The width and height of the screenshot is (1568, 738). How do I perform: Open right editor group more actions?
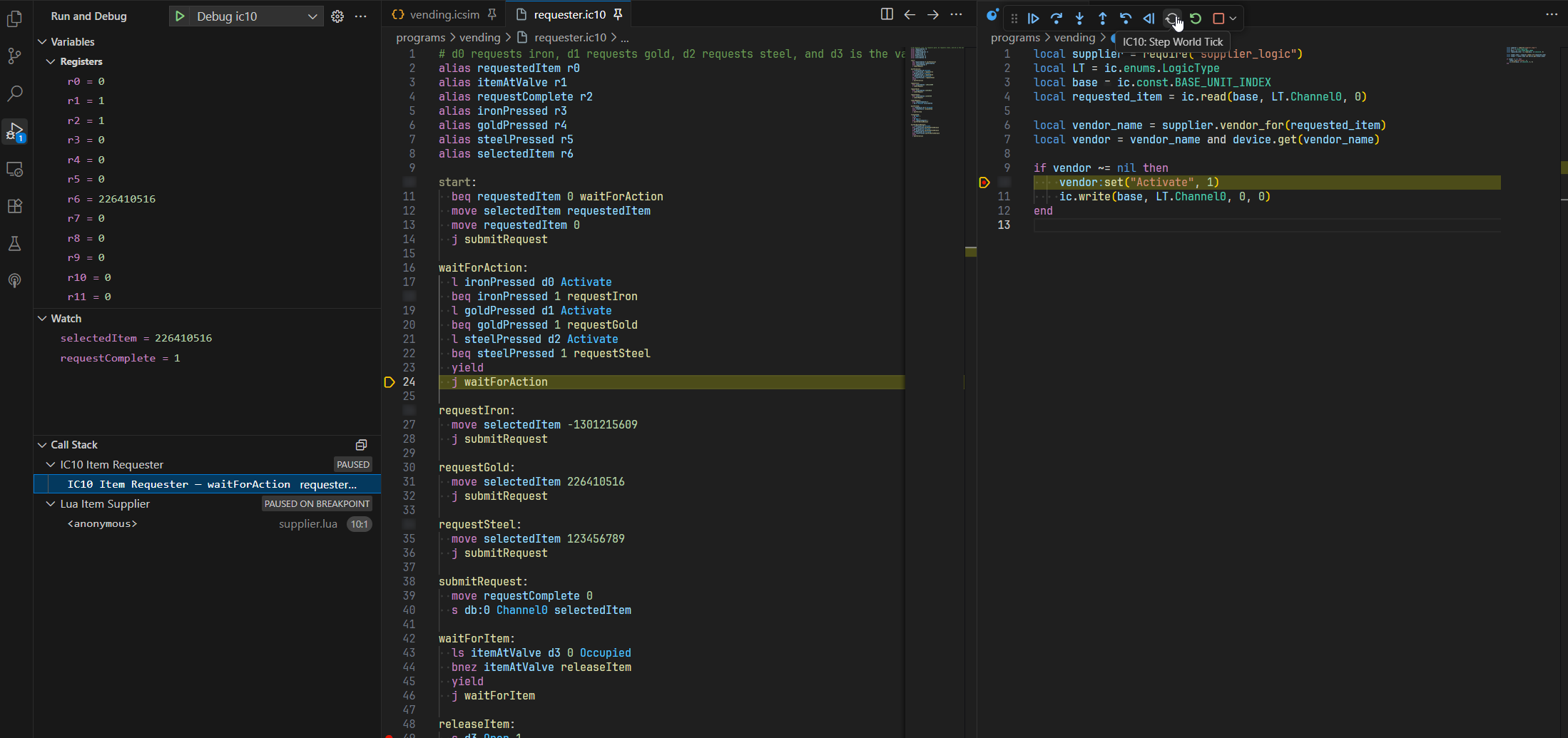coord(1552,14)
